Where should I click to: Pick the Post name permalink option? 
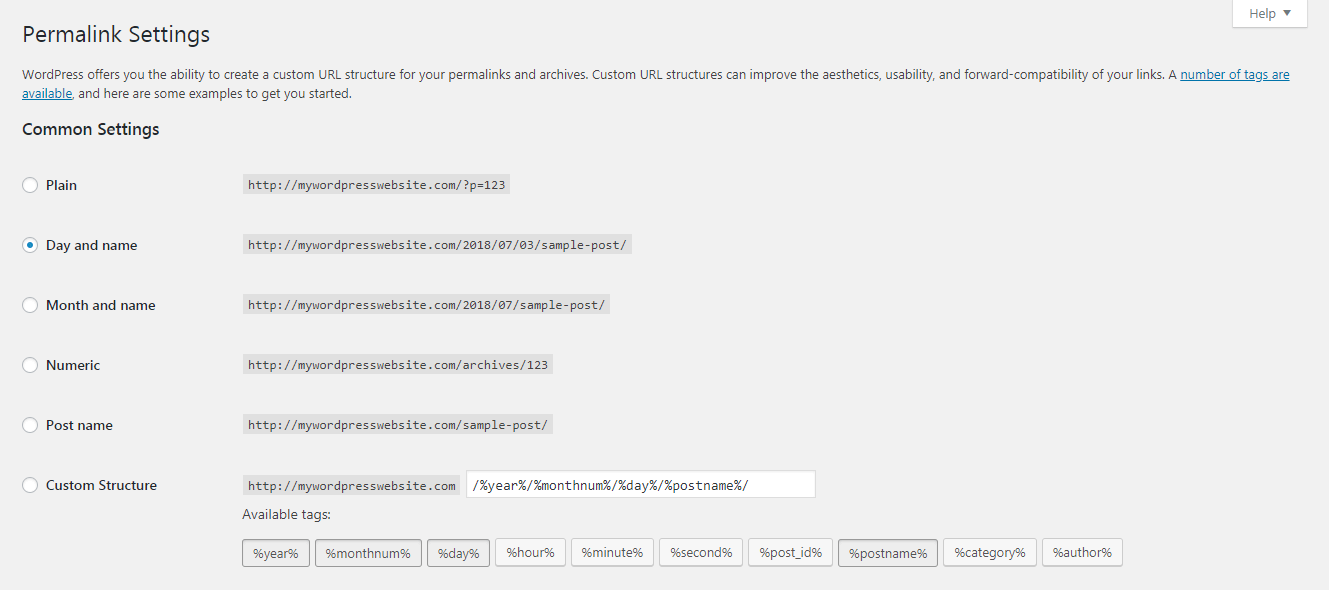pos(30,425)
